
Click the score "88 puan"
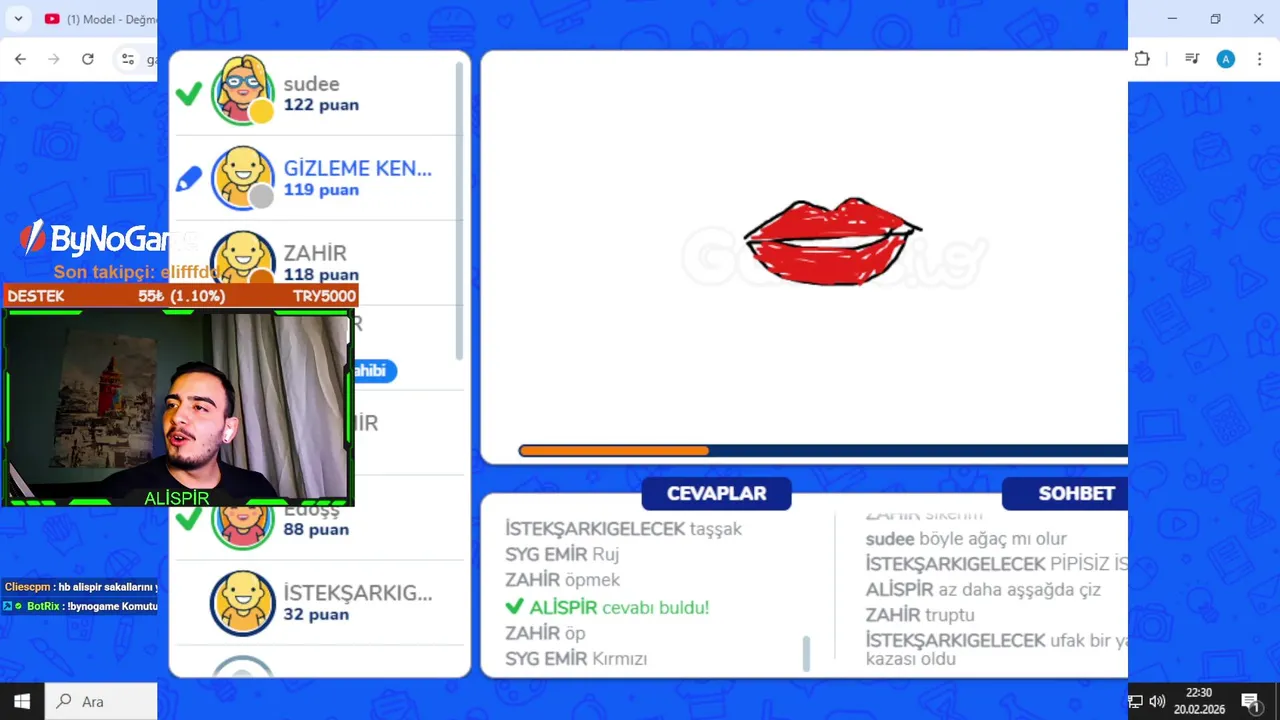(x=316, y=530)
